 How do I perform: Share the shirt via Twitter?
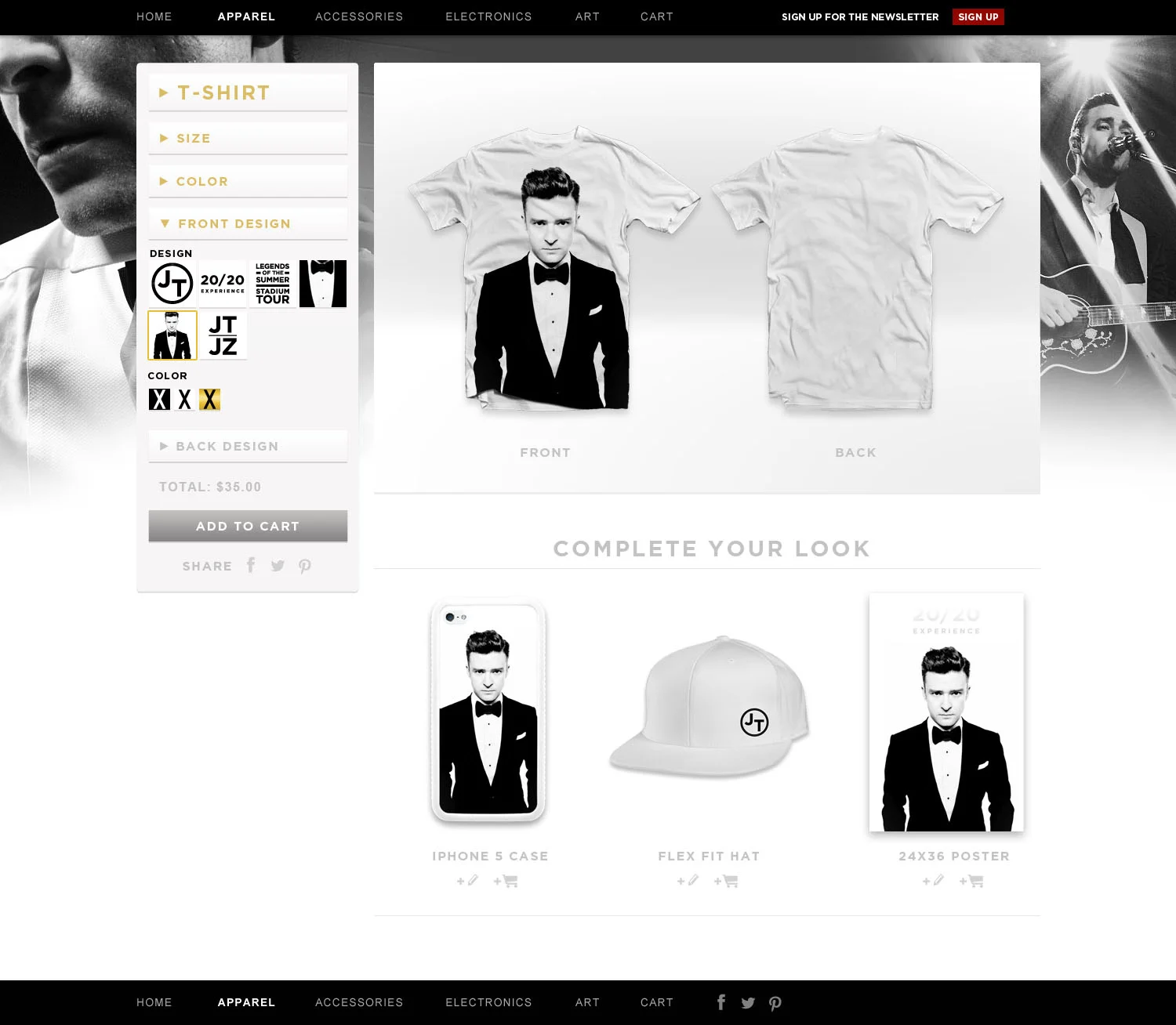coord(278,565)
